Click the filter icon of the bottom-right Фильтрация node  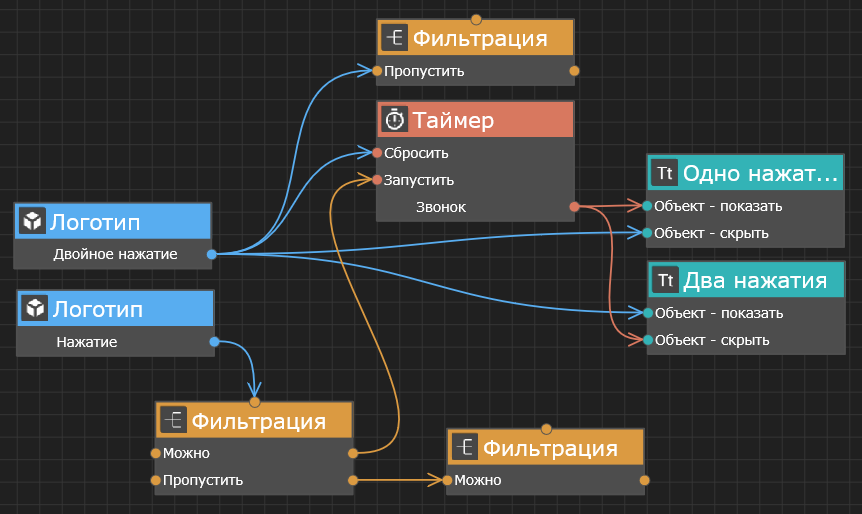click(x=465, y=448)
